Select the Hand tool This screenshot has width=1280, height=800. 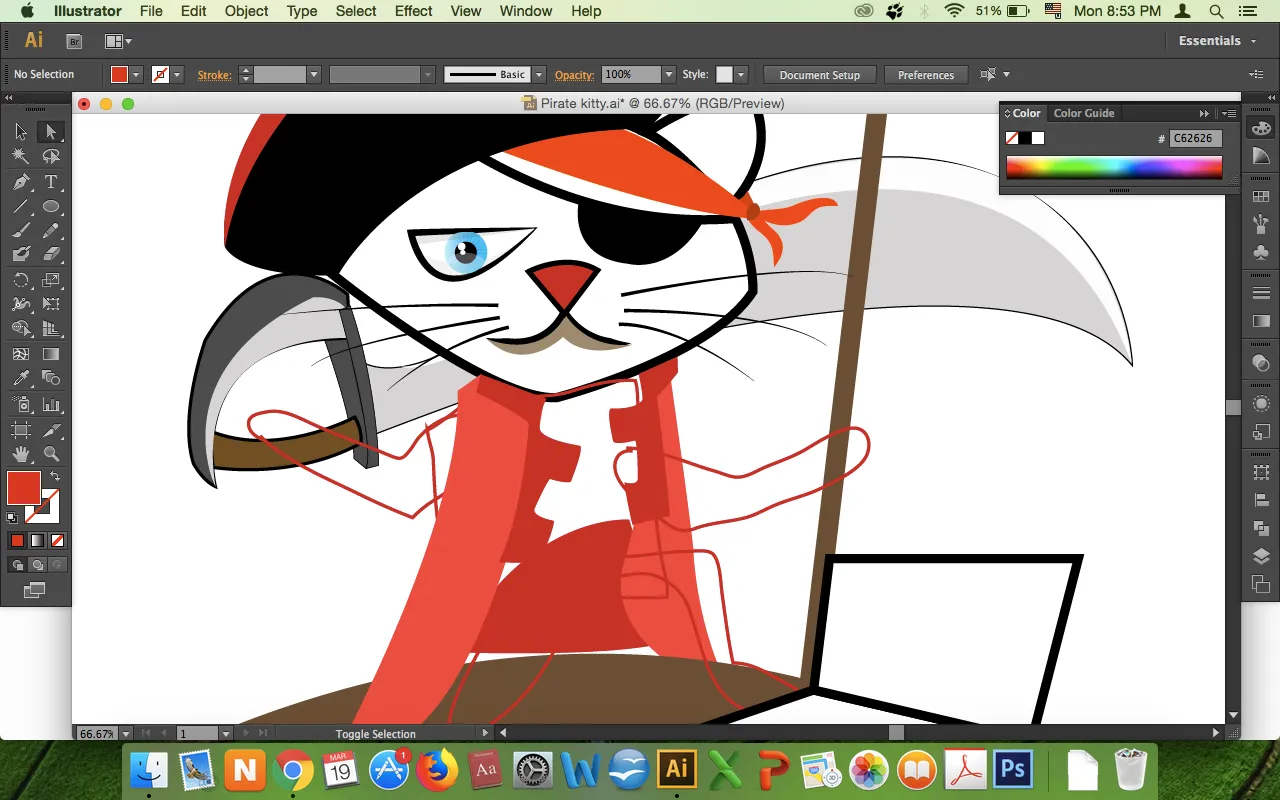click(21, 455)
